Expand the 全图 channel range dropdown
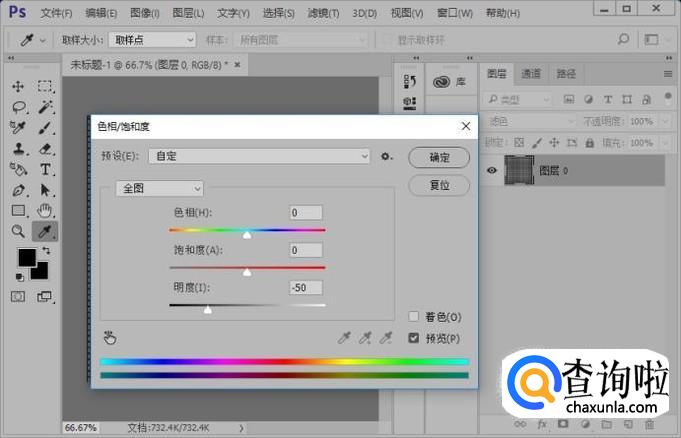Image resolution: width=681 pixels, height=438 pixels. (160, 188)
